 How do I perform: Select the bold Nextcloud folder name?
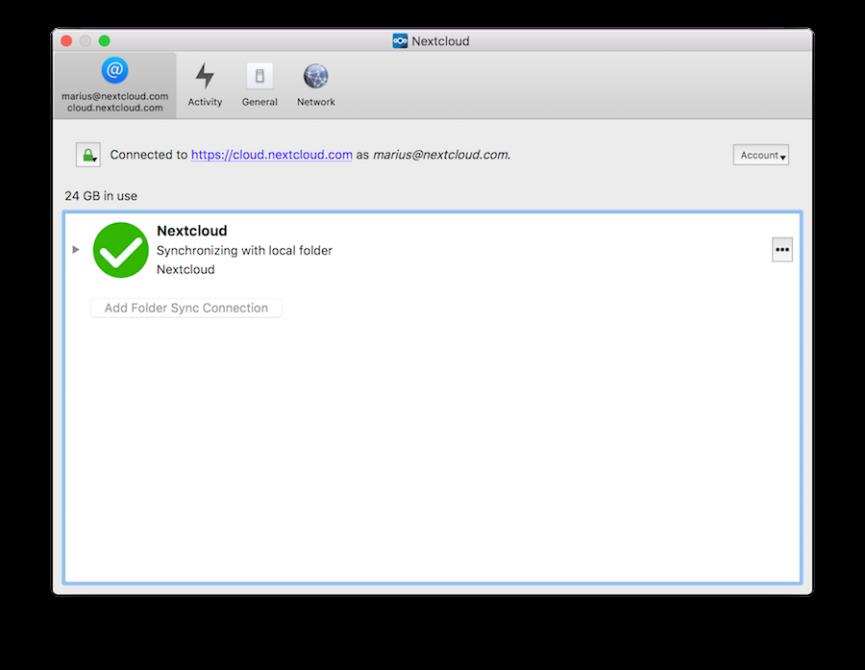tap(192, 231)
